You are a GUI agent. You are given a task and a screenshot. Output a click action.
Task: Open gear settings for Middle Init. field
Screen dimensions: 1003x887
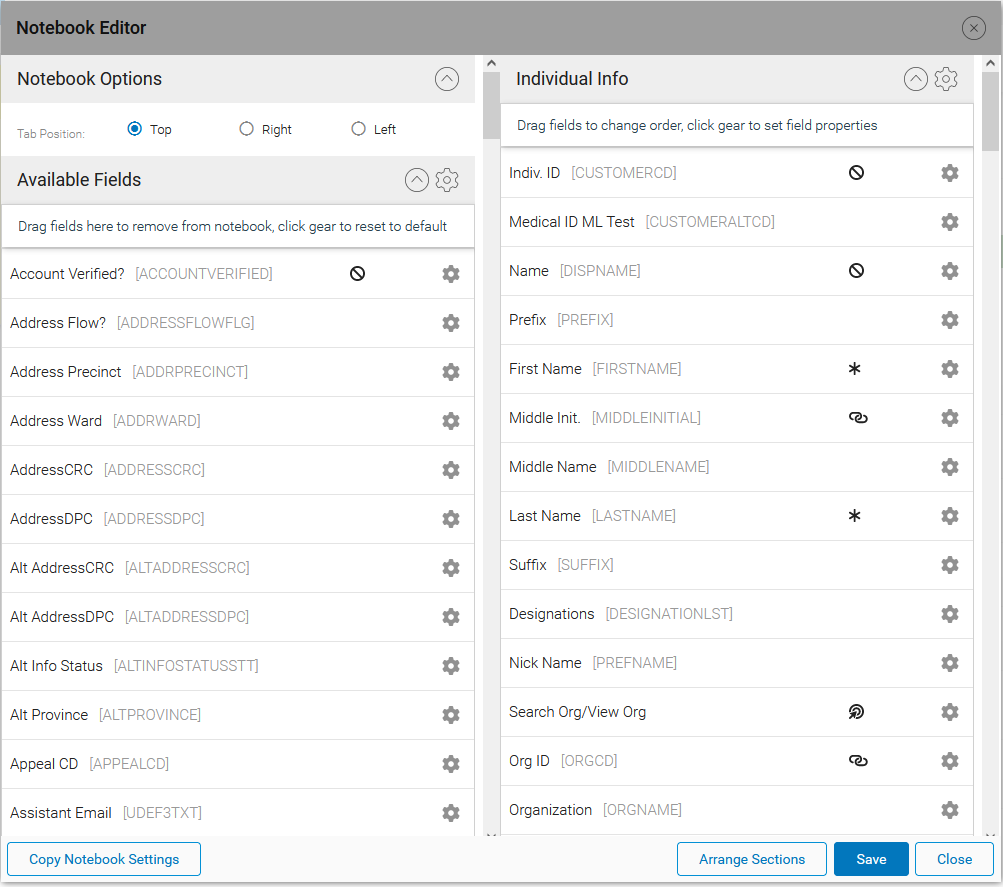[x=950, y=418]
